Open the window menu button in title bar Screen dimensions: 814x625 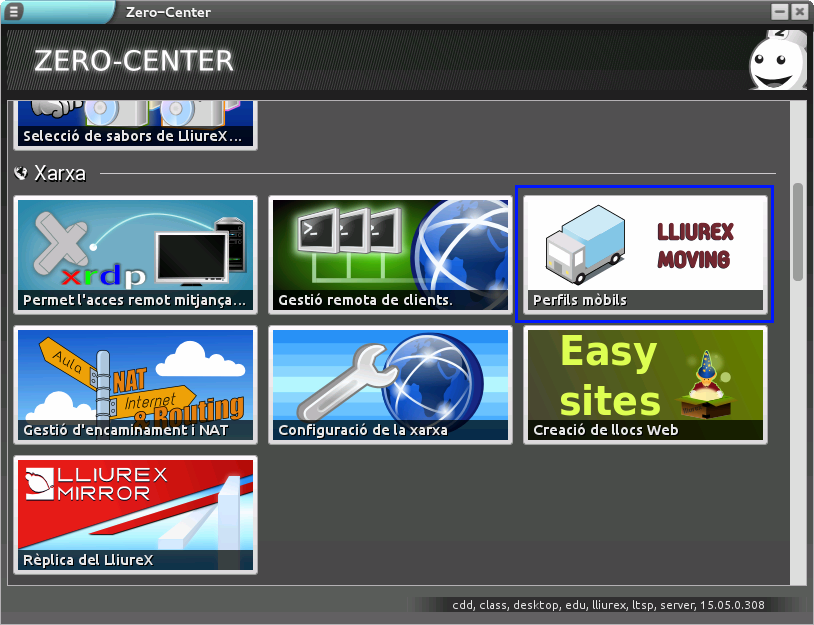point(14,12)
